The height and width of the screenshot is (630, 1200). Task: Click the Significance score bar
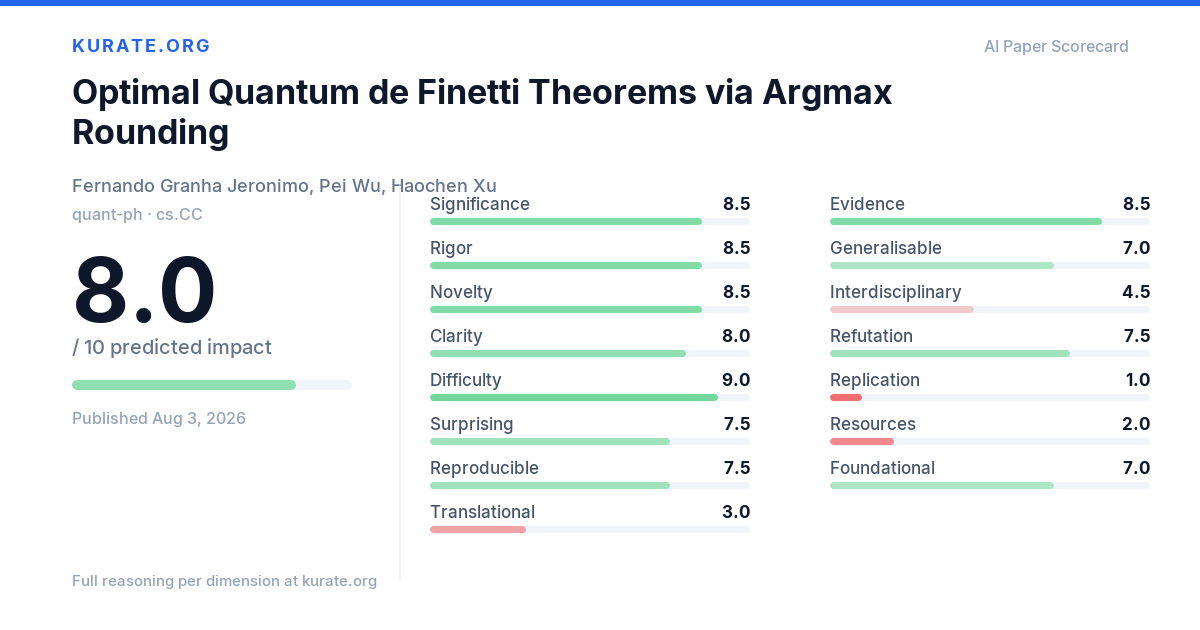pyautogui.click(x=590, y=221)
